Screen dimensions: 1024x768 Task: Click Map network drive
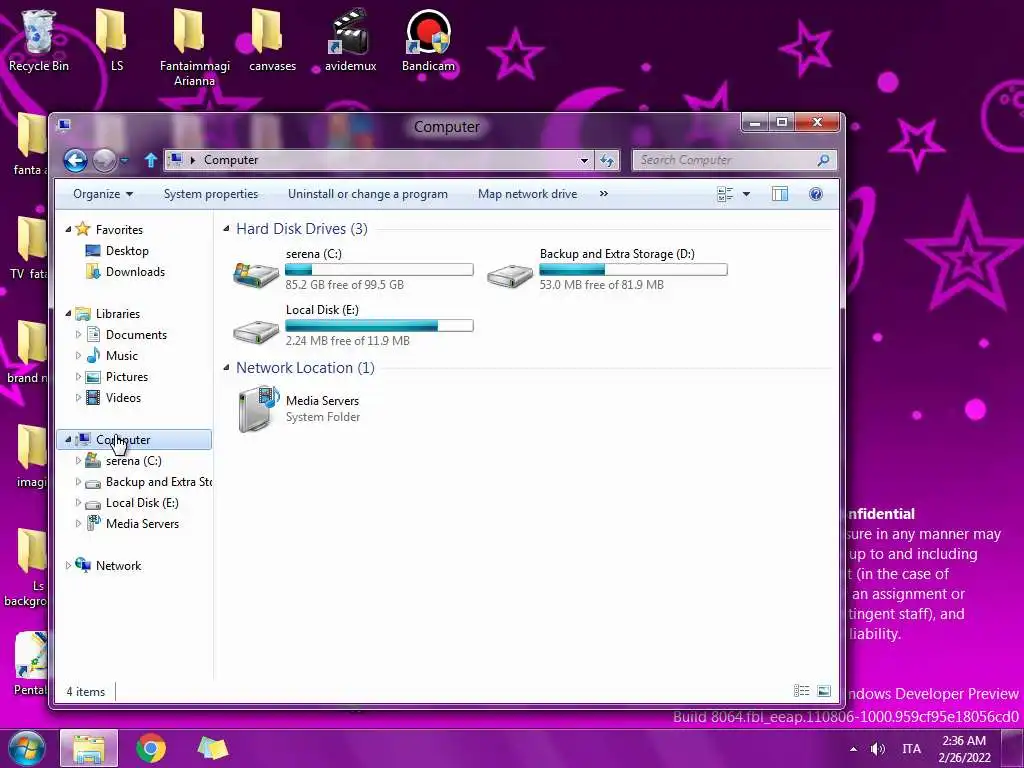pos(528,194)
